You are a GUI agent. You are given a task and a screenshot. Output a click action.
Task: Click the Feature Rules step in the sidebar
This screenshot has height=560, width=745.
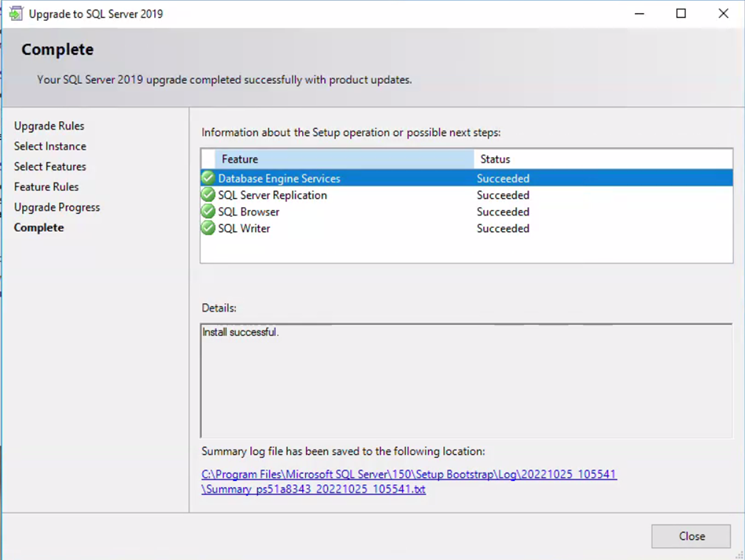tap(46, 187)
